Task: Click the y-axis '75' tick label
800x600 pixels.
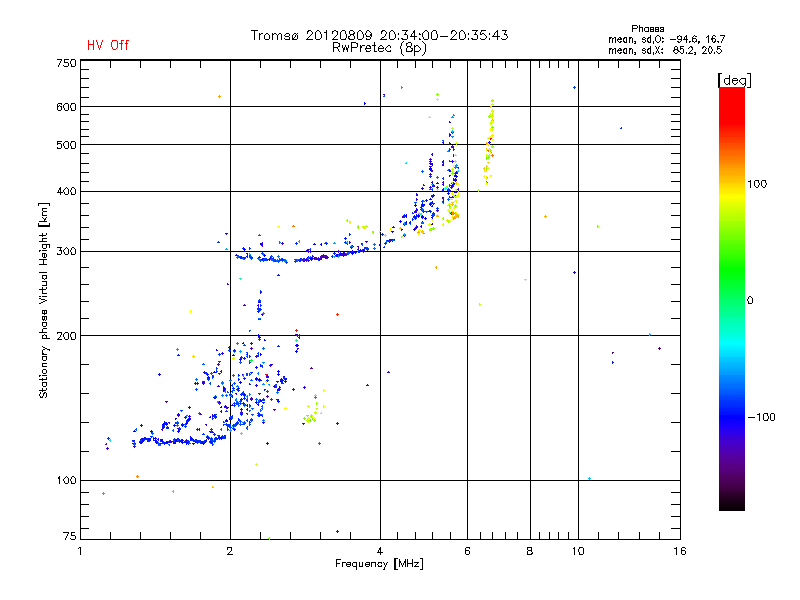Action: tap(70, 536)
